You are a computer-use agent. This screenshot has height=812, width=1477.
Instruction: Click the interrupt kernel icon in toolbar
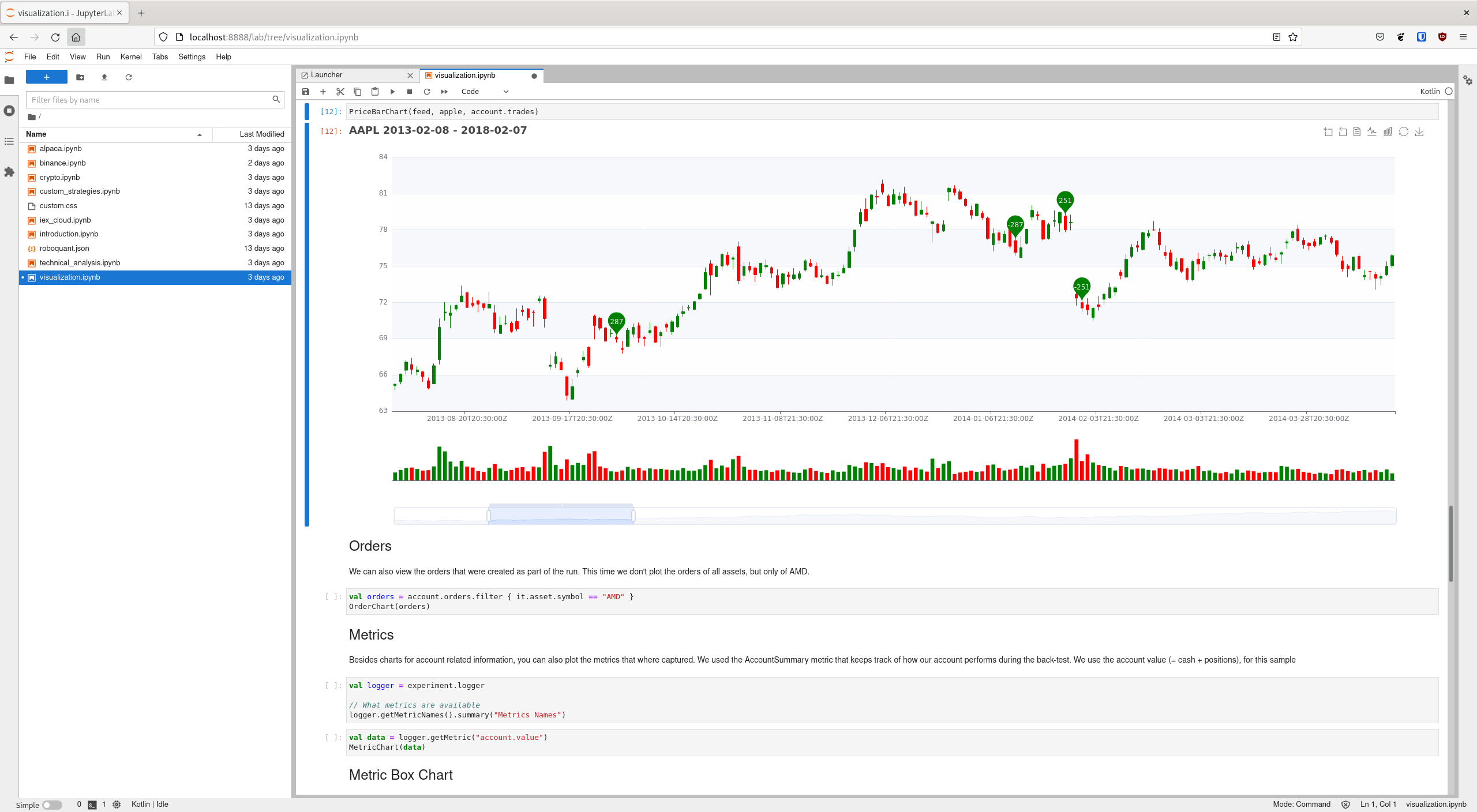(410, 91)
